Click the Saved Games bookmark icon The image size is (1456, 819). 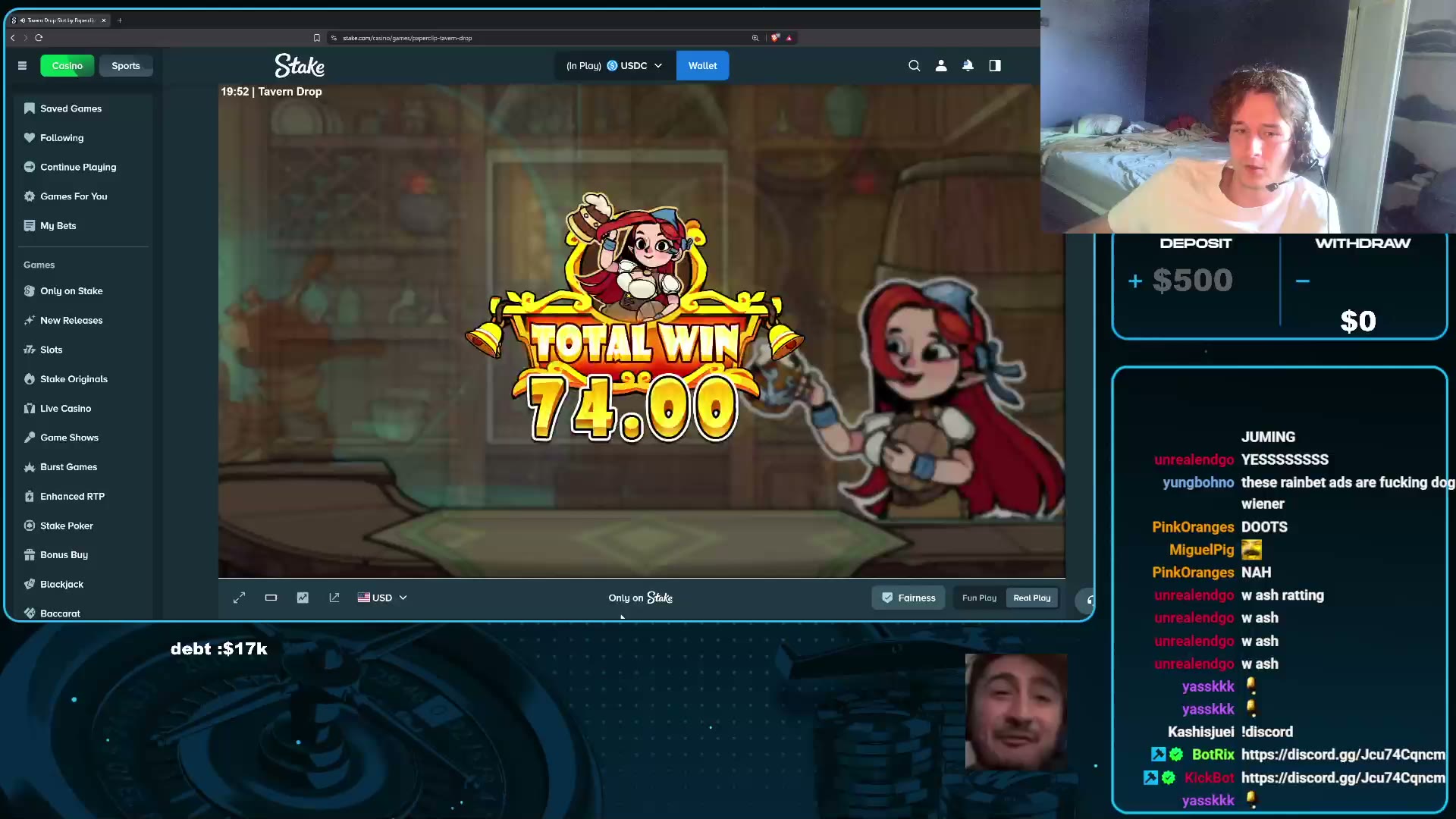[x=30, y=108]
